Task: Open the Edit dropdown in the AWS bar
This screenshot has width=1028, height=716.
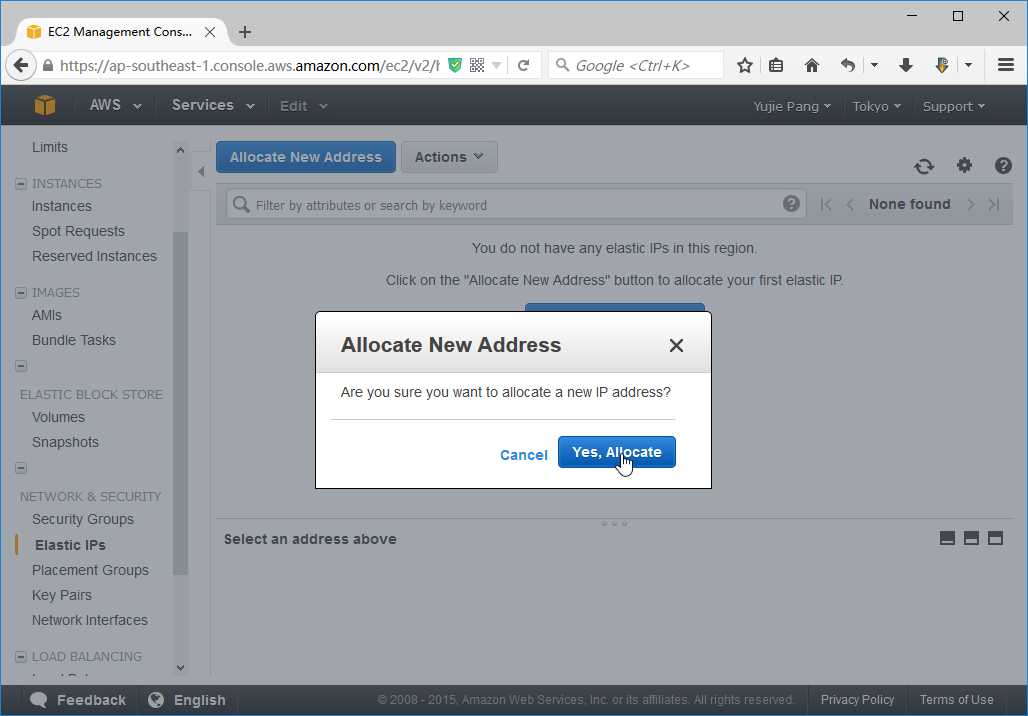Action: [304, 106]
